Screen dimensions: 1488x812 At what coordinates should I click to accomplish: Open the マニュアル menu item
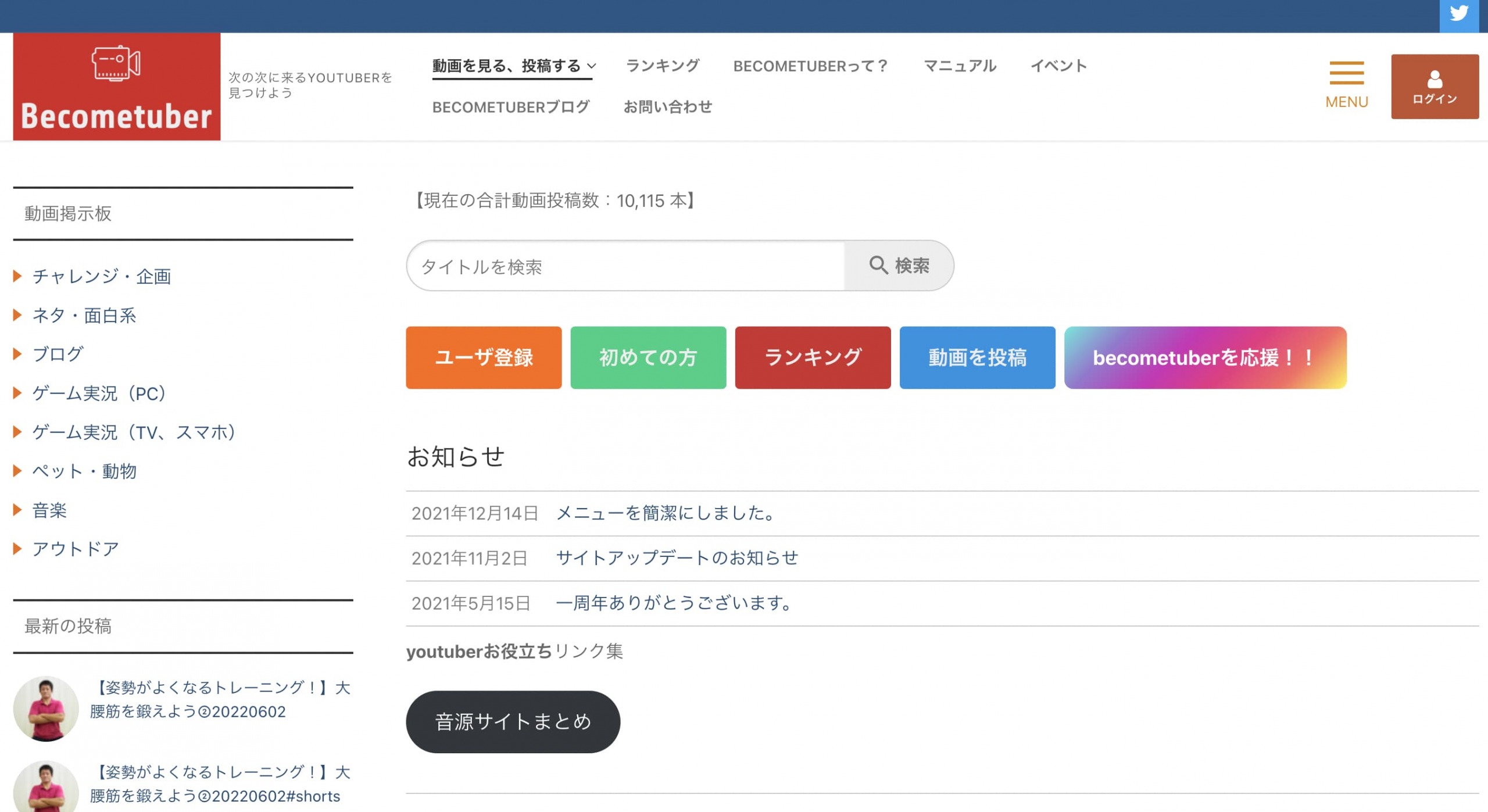[959, 66]
